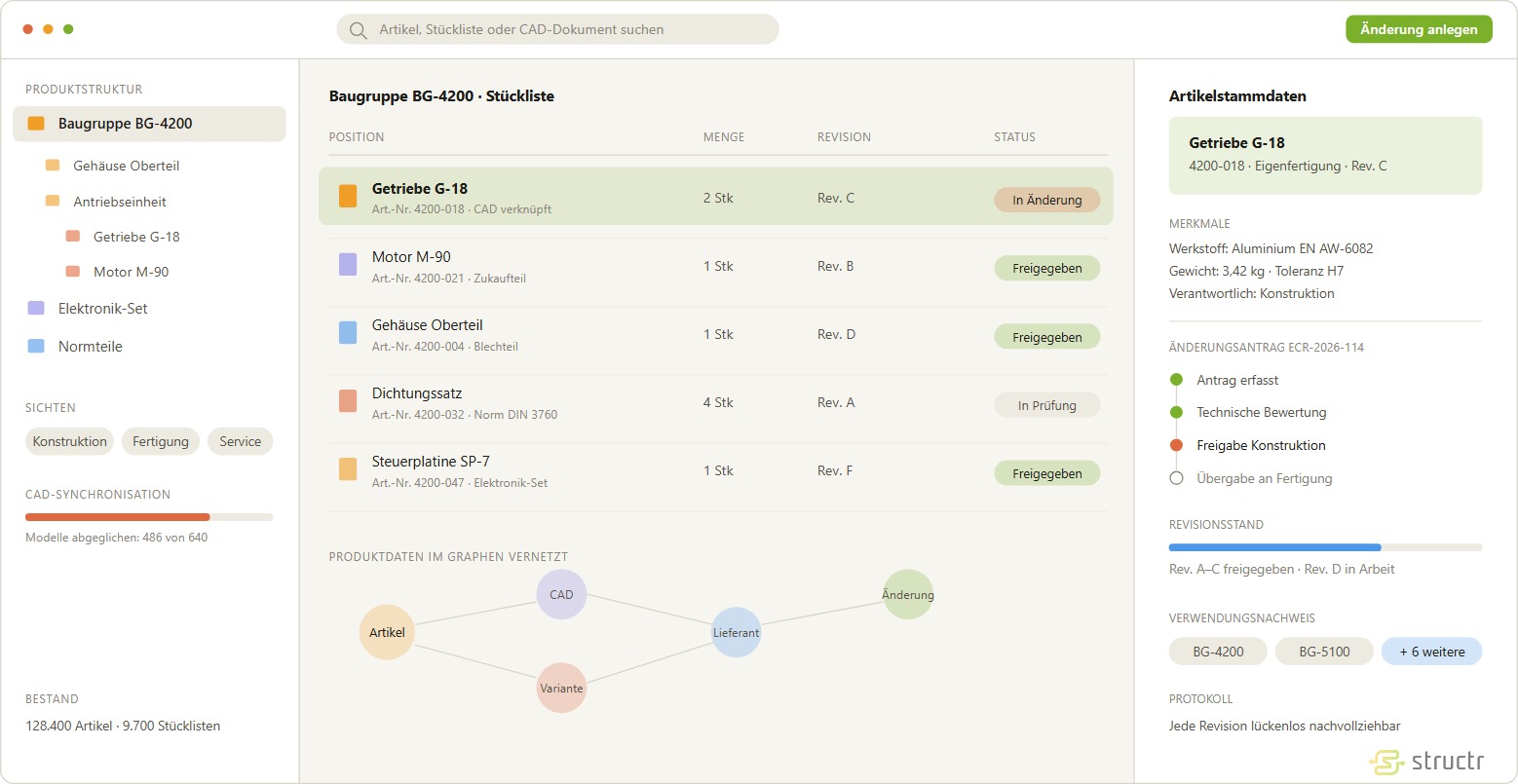Focus the Artikel search field
The width and height of the screenshot is (1518, 784).
[557, 29]
